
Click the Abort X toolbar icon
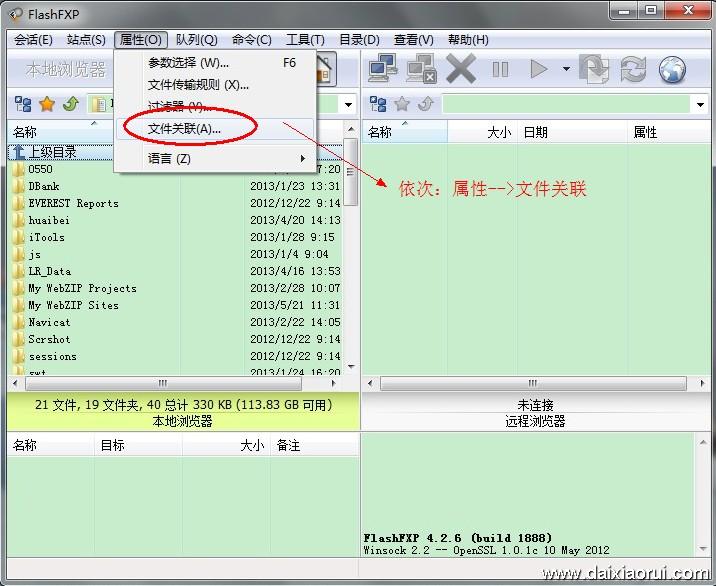point(461,69)
